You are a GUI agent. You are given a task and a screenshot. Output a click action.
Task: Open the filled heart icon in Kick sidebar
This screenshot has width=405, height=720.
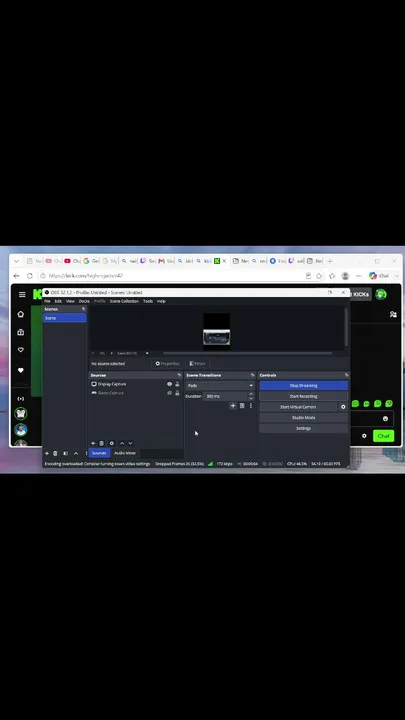coord(21,370)
